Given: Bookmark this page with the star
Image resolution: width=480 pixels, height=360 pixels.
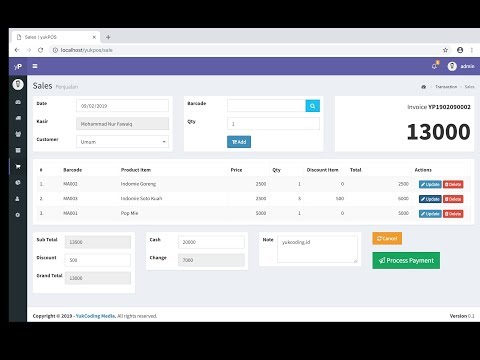Looking at the screenshot, I should (x=445, y=50).
